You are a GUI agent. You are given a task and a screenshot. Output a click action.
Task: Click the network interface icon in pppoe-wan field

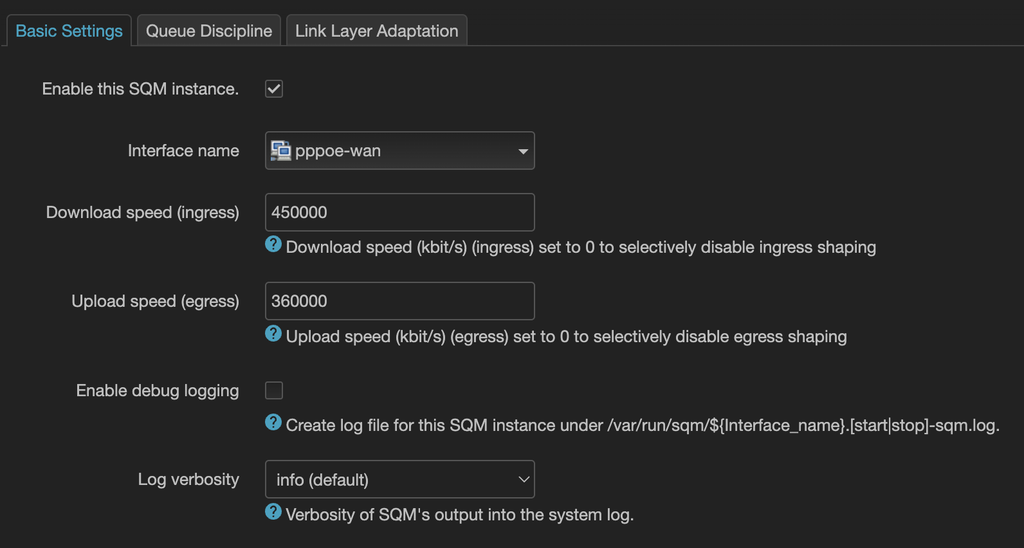[x=281, y=151]
